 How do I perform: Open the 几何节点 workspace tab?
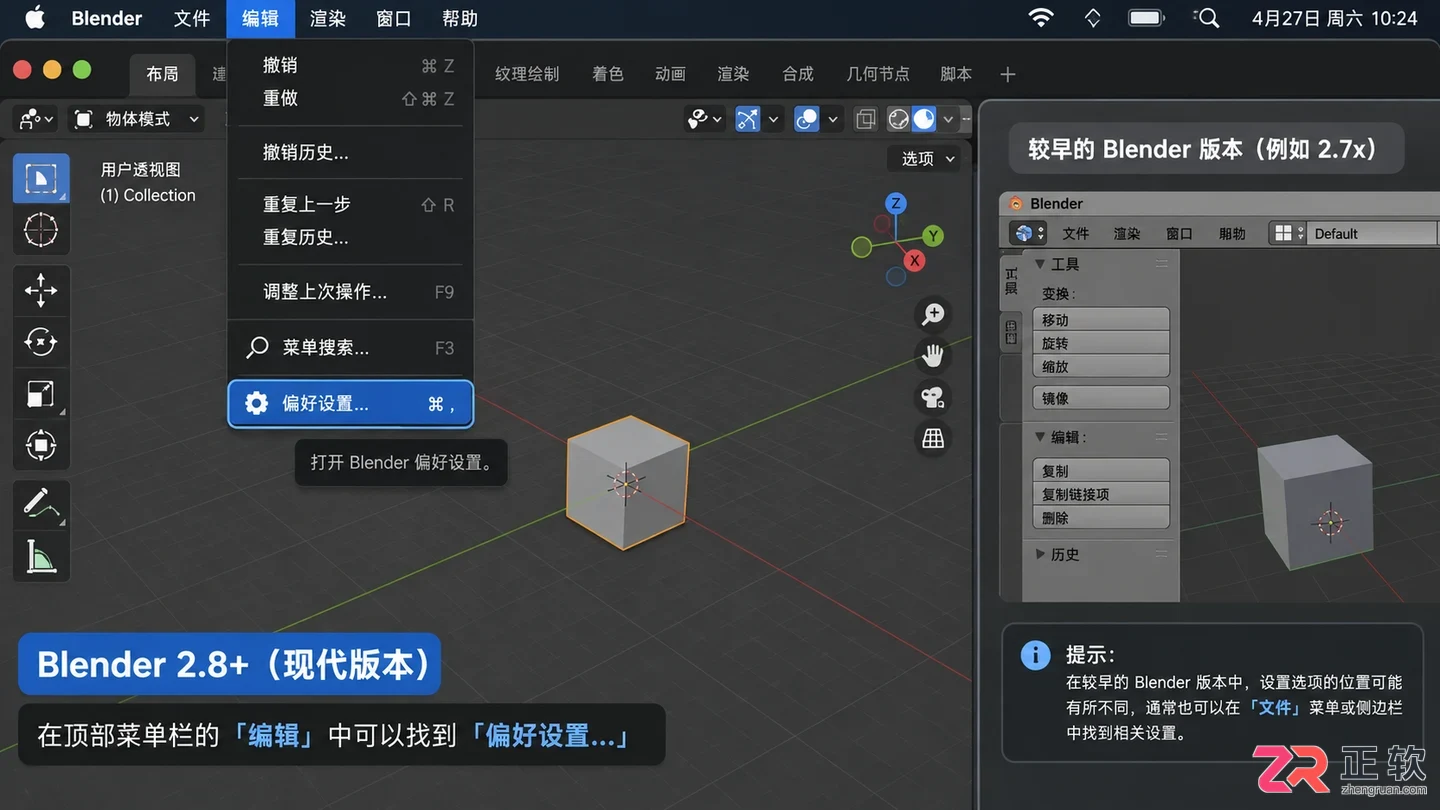(x=878, y=74)
